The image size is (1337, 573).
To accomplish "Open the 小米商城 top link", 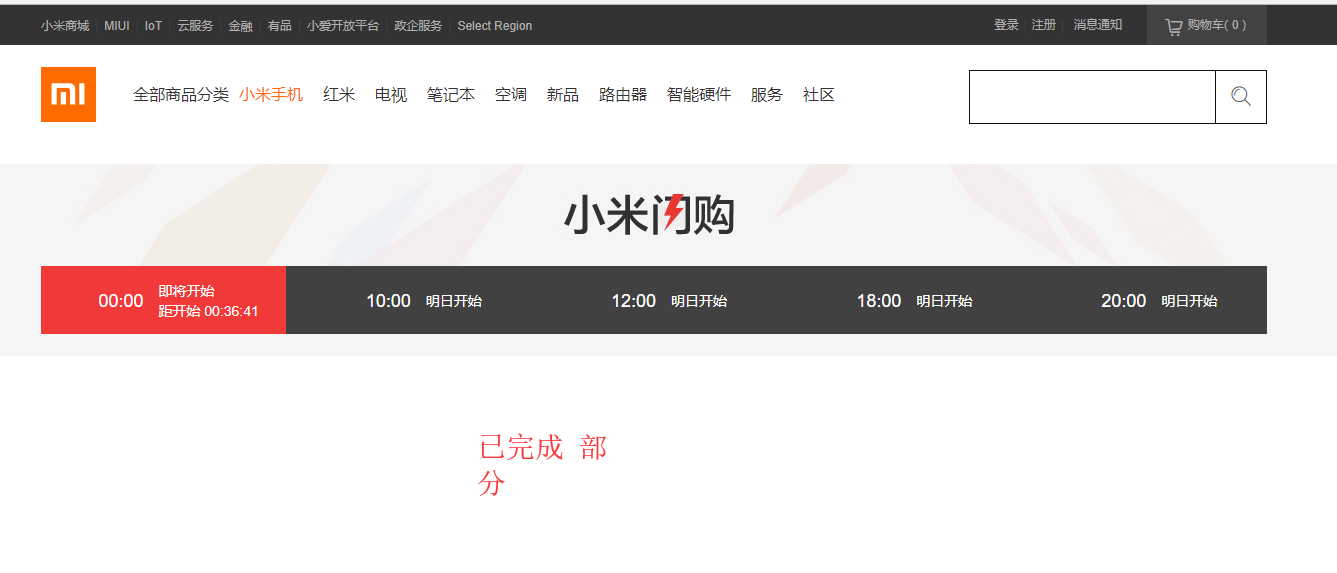I will point(65,26).
